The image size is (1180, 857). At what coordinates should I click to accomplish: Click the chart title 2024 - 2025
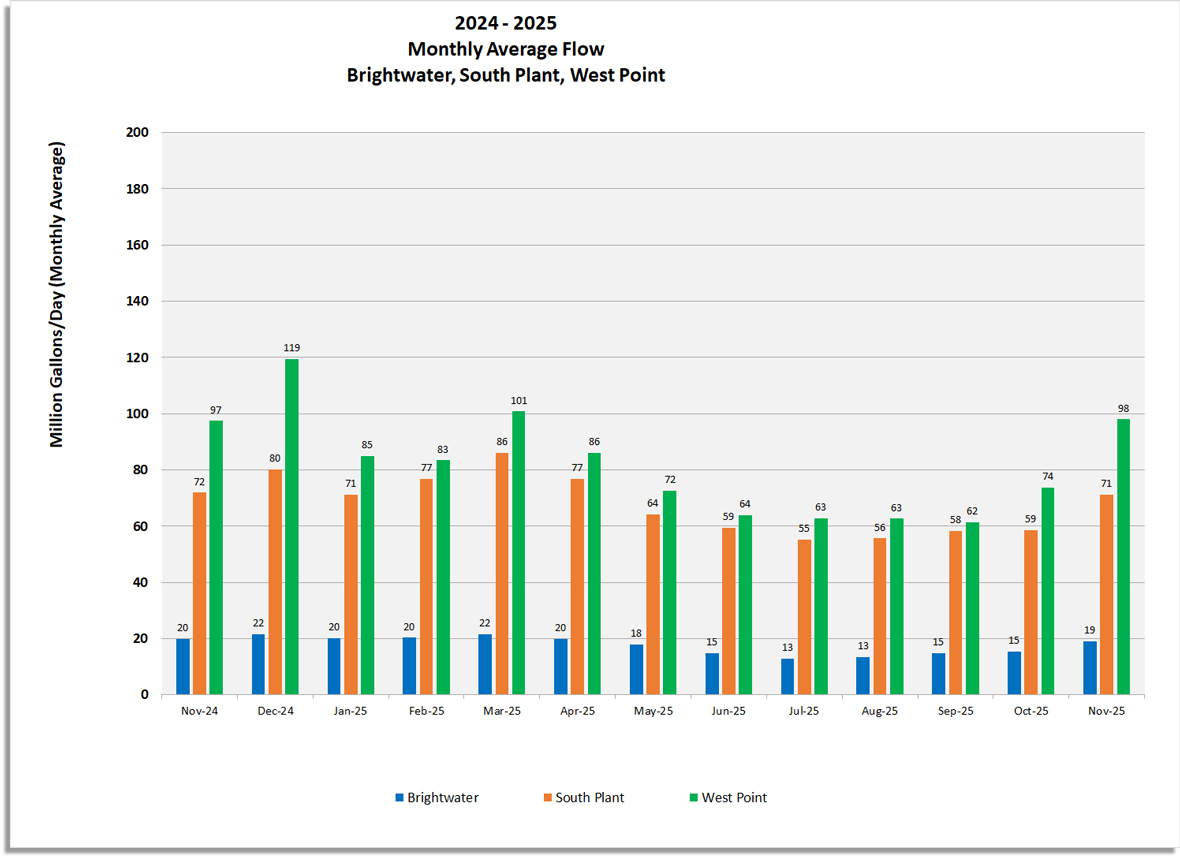[506, 22]
